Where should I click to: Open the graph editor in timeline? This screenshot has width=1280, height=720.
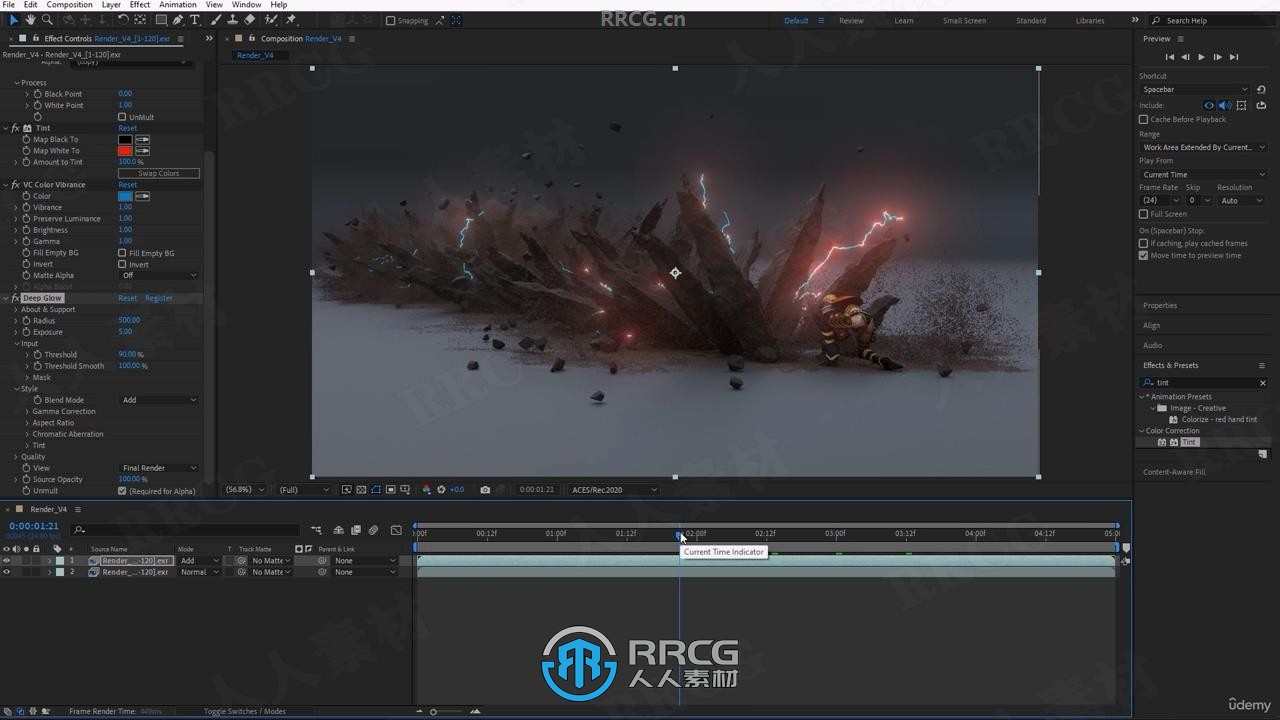[x=396, y=530]
